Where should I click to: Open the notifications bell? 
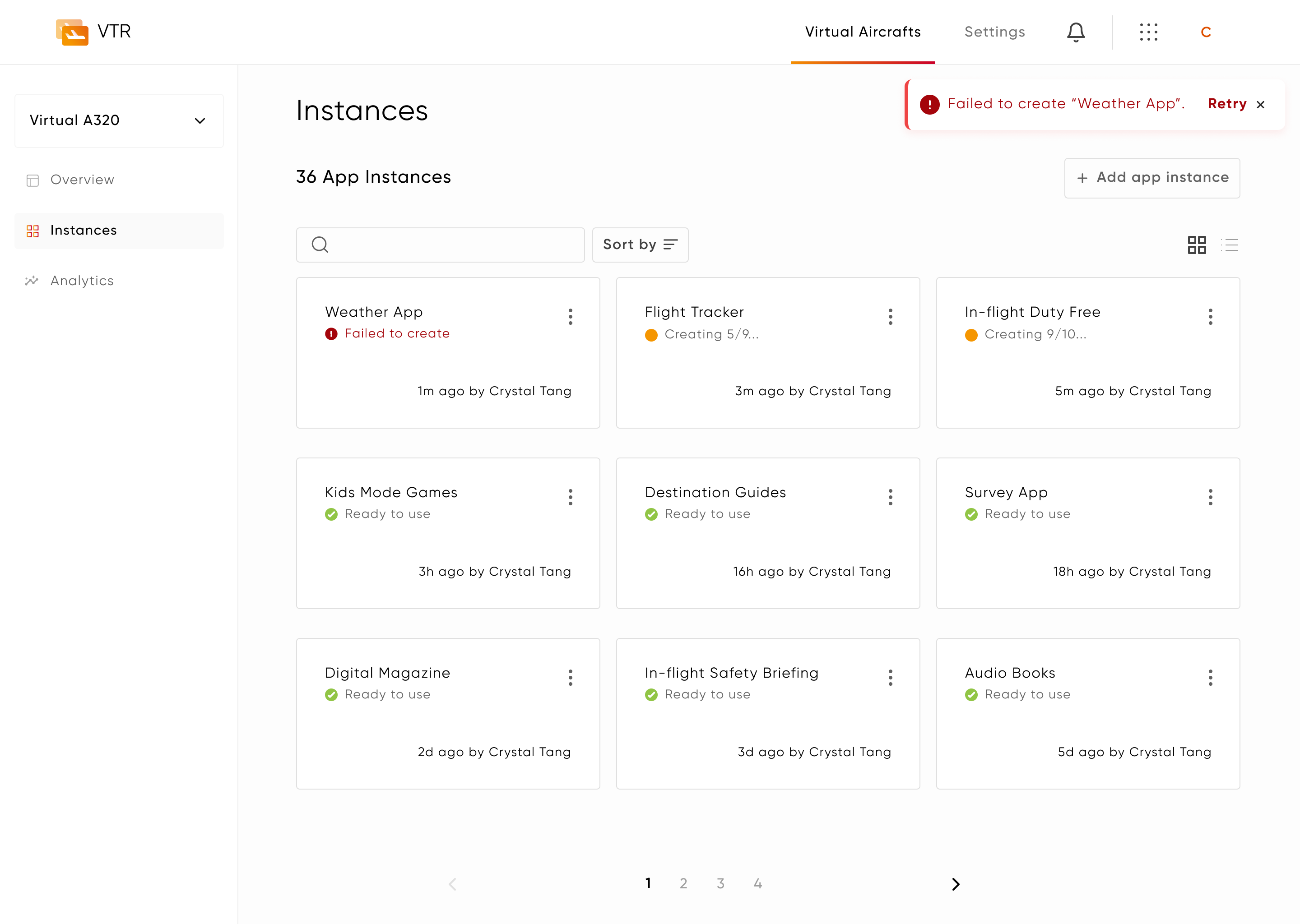click(x=1076, y=32)
